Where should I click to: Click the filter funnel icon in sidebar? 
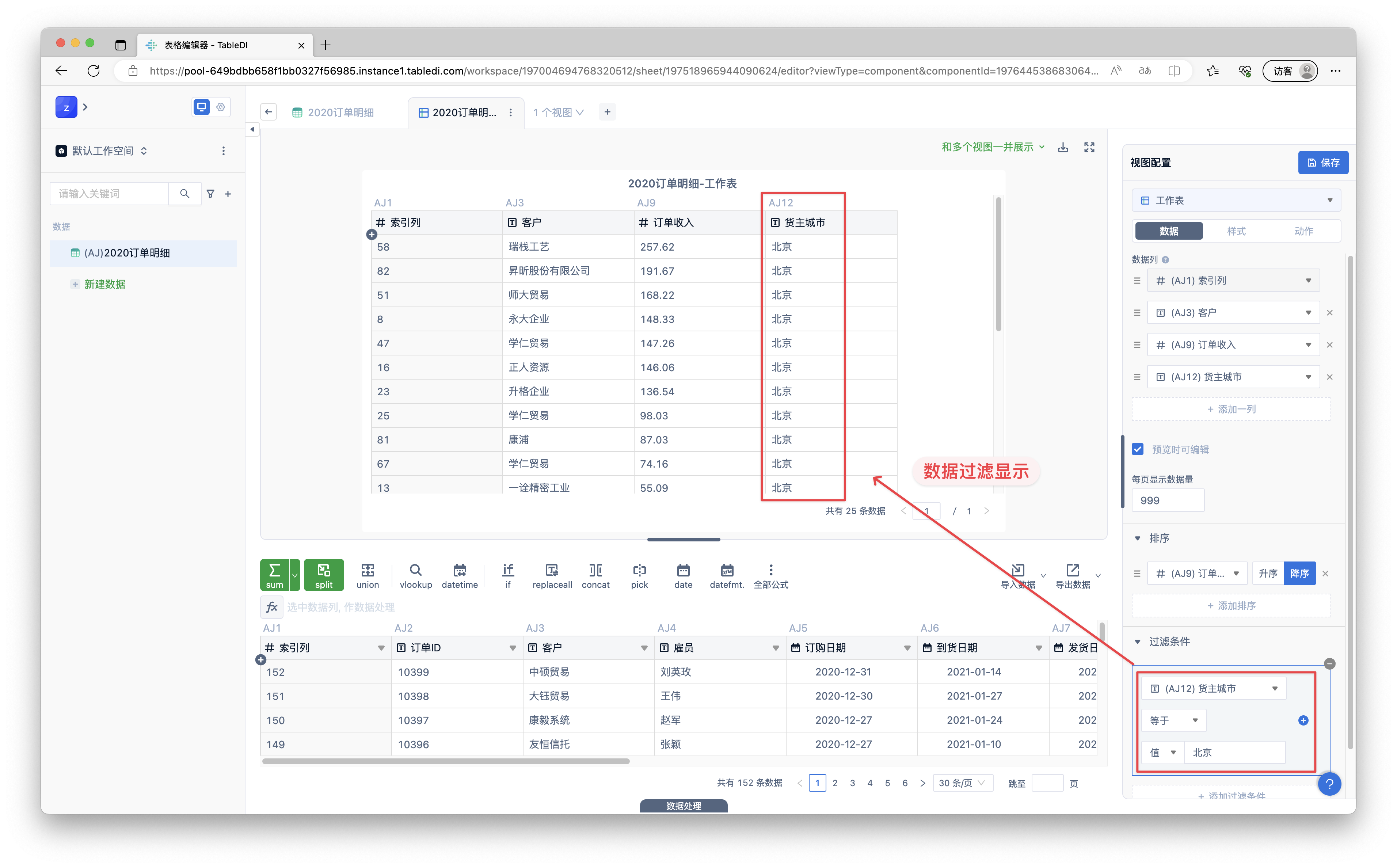211,194
